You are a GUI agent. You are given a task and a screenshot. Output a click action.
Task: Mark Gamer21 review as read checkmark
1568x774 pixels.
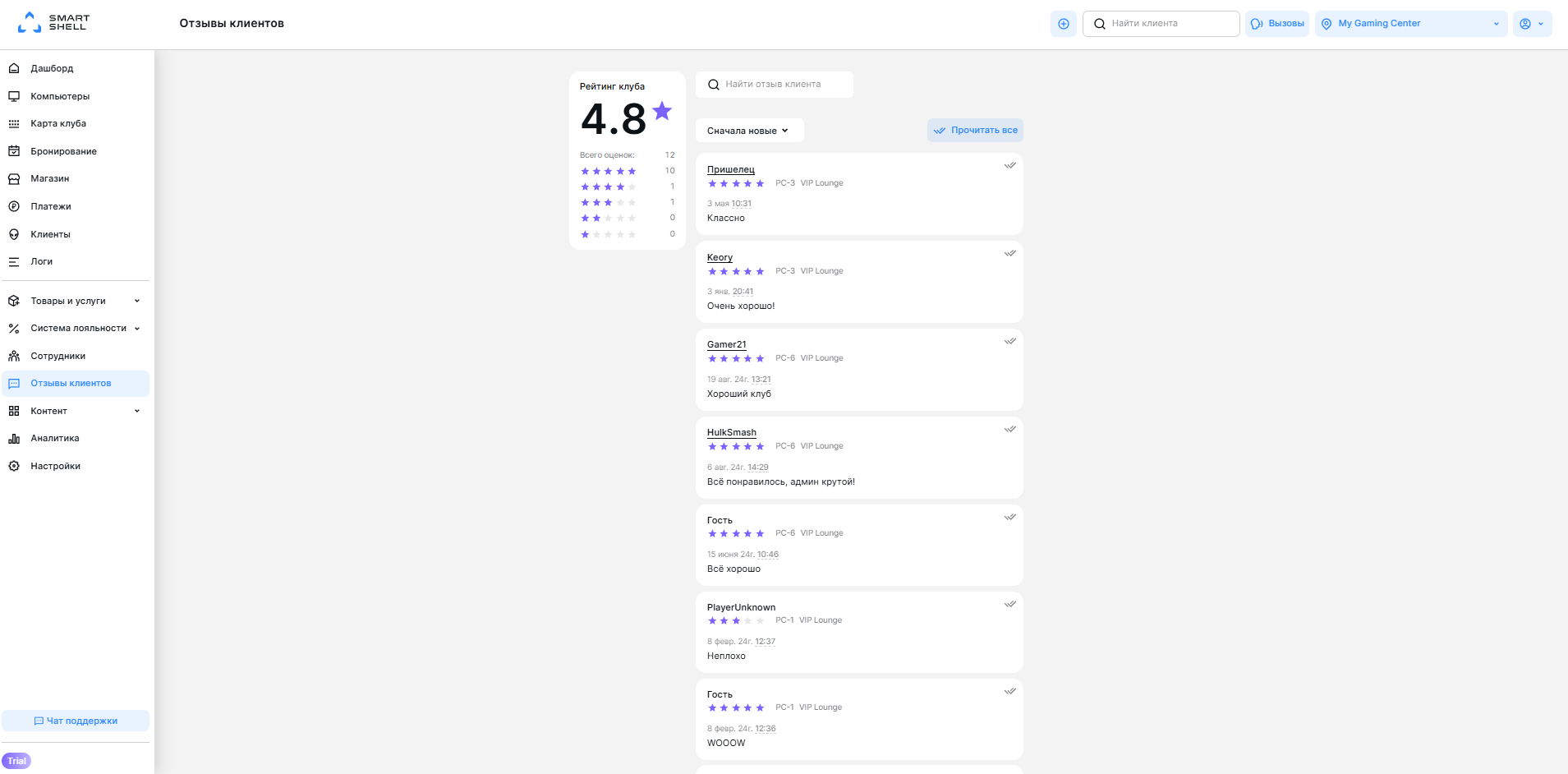1010,341
